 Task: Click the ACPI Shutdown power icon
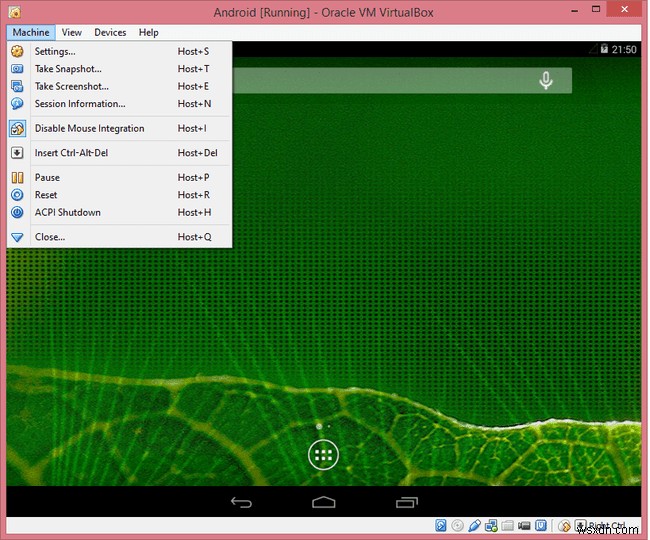17,212
